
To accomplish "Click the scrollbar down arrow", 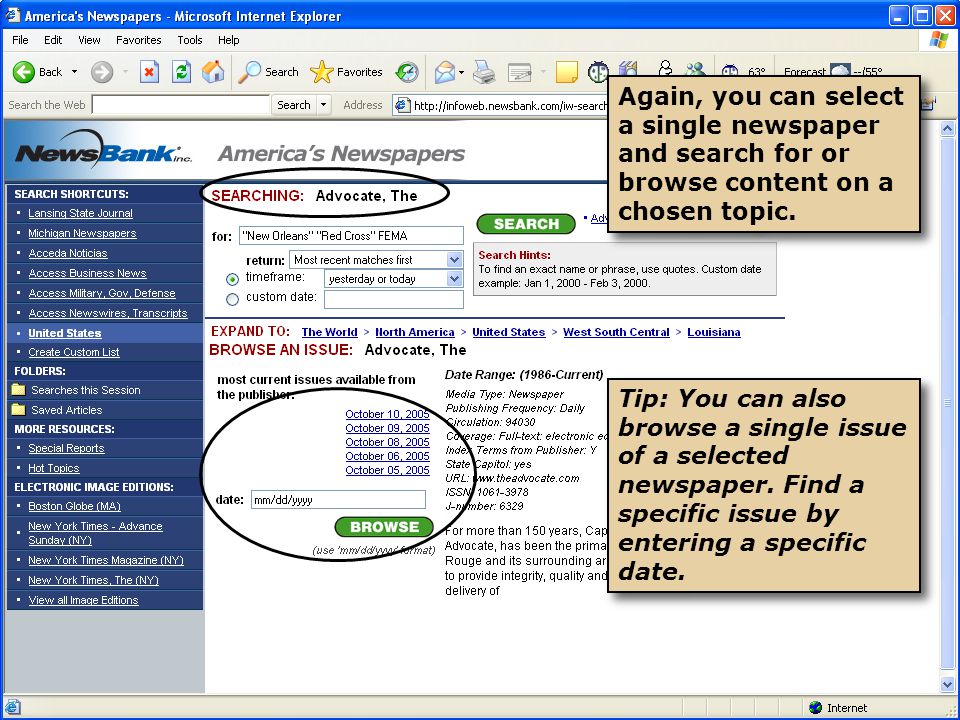I will 947,685.
